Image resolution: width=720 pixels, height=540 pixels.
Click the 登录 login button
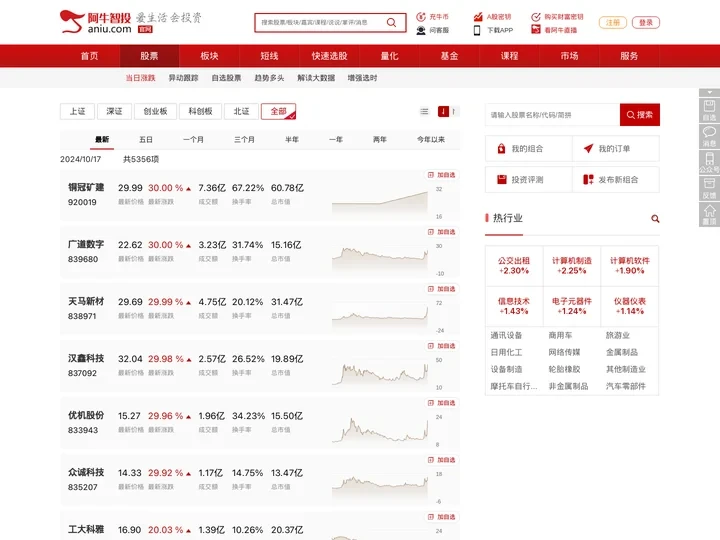pyautogui.click(x=646, y=22)
